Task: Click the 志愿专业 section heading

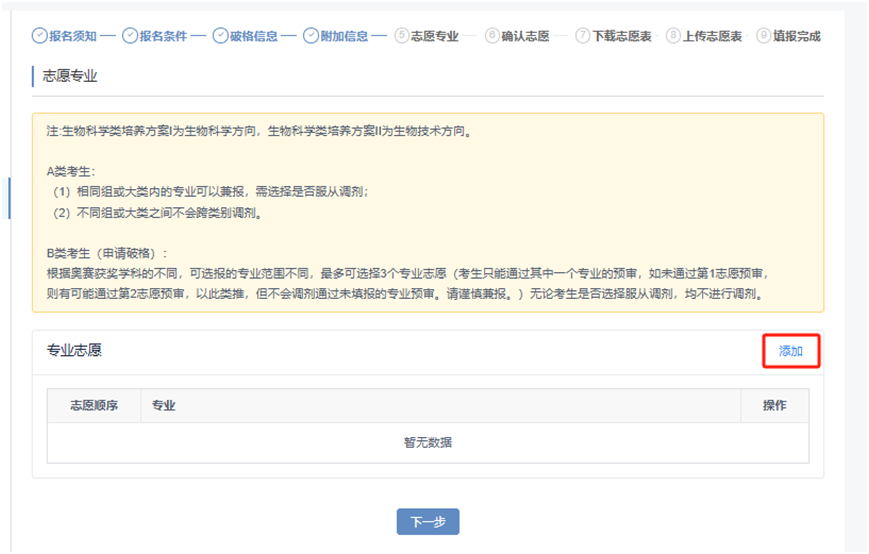Action: click(70, 76)
